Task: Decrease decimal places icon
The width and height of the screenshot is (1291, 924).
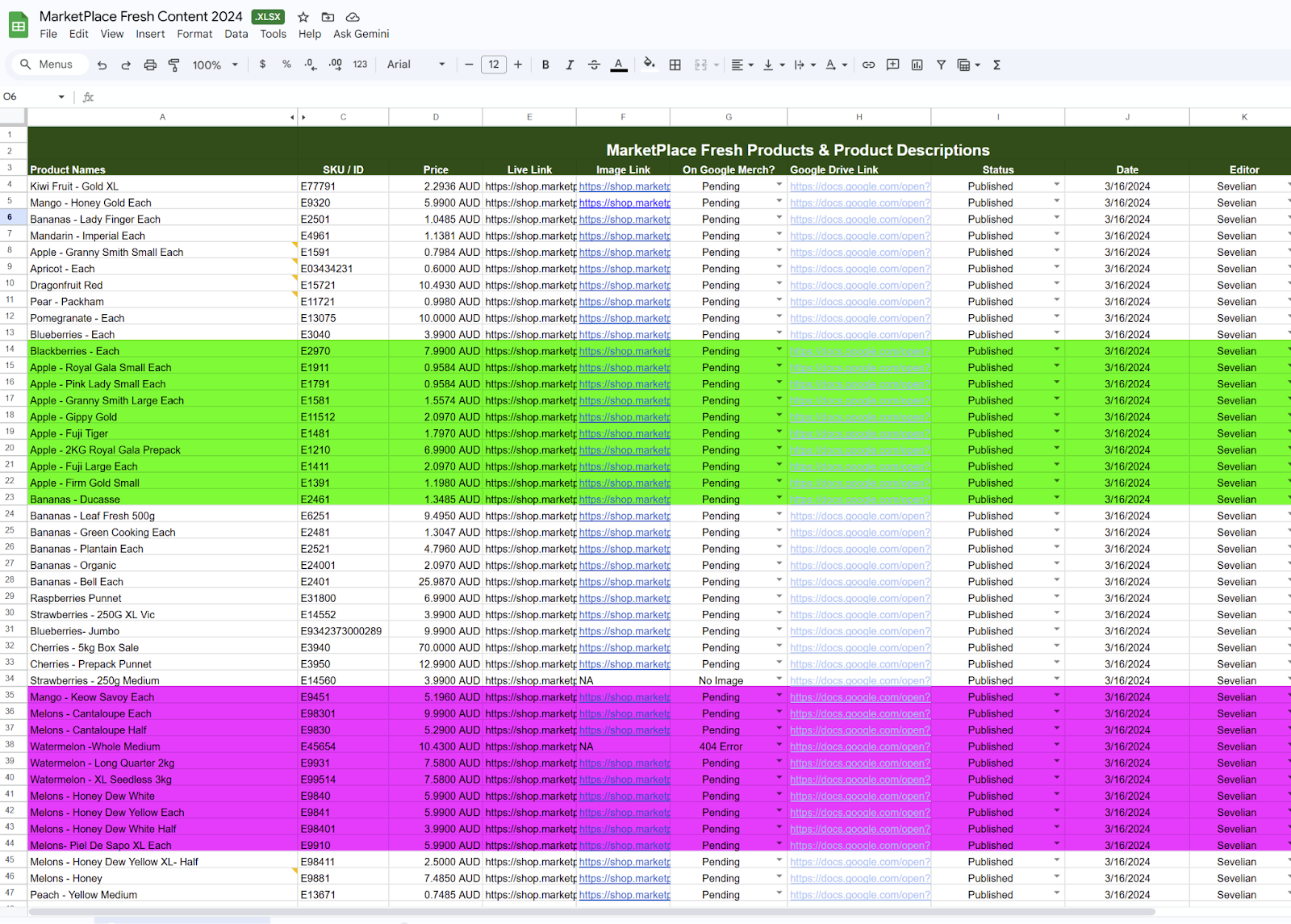Action: click(x=311, y=65)
